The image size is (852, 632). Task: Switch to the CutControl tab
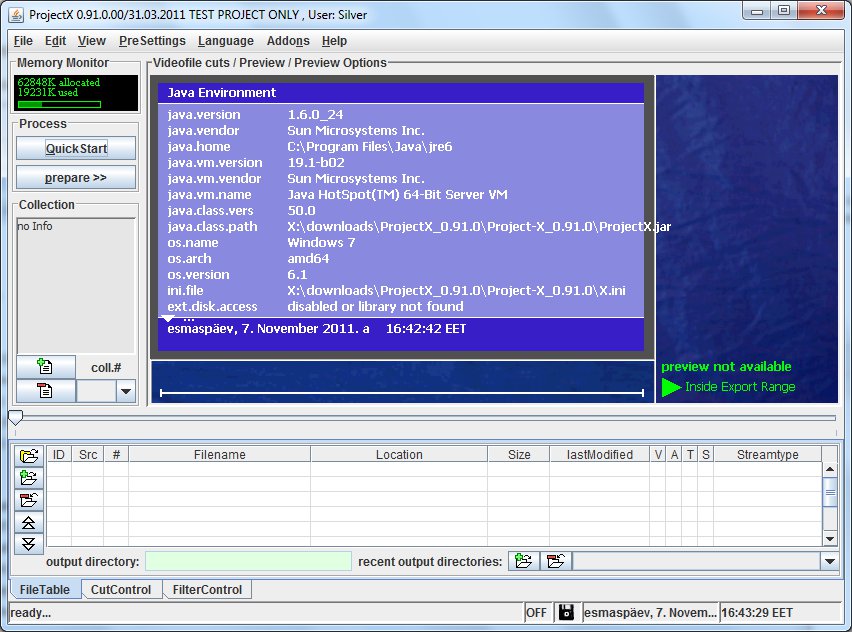pos(121,590)
